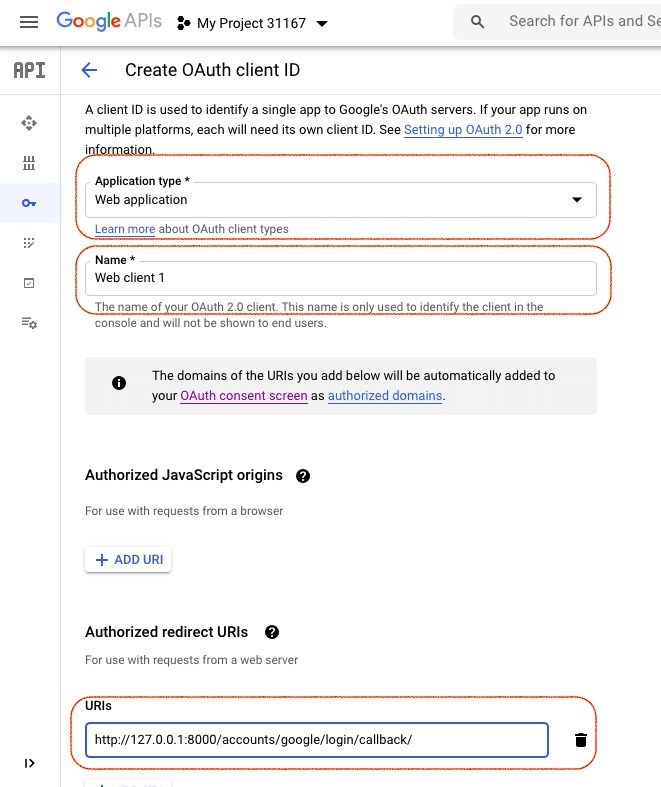661x787 pixels.
Task: Open the Library icon in the sidebar
Action: 29,163
